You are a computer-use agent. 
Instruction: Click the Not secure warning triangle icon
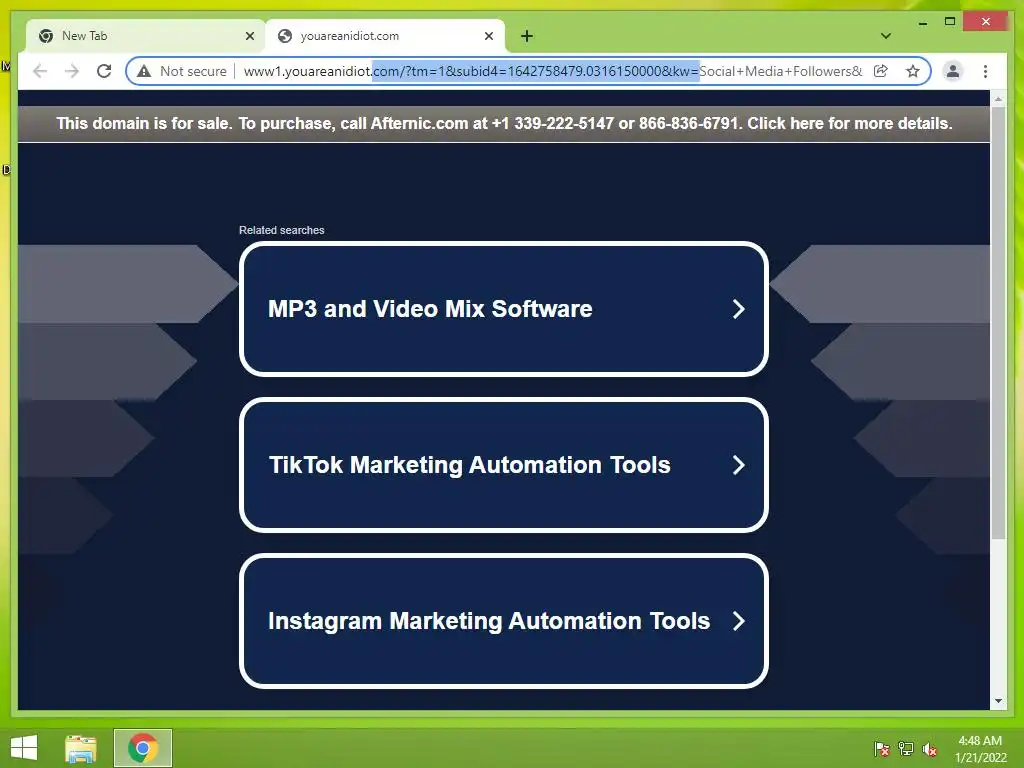(x=144, y=71)
